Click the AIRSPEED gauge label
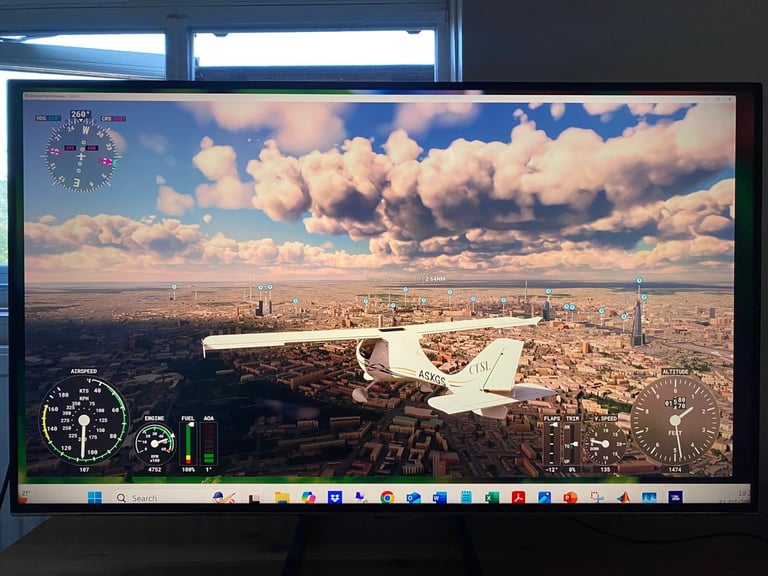The height and width of the screenshot is (576, 768). [x=84, y=371]
